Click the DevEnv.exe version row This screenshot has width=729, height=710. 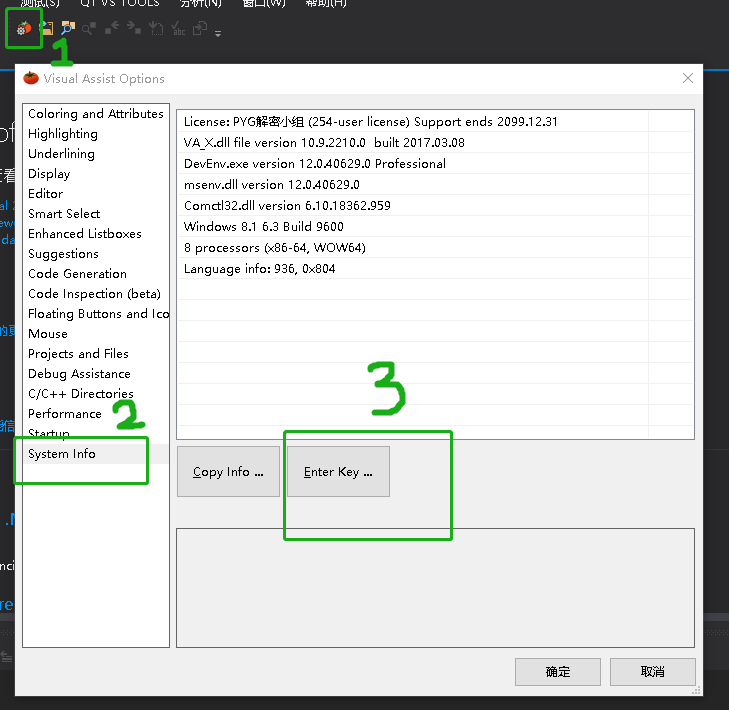[435, 164]
